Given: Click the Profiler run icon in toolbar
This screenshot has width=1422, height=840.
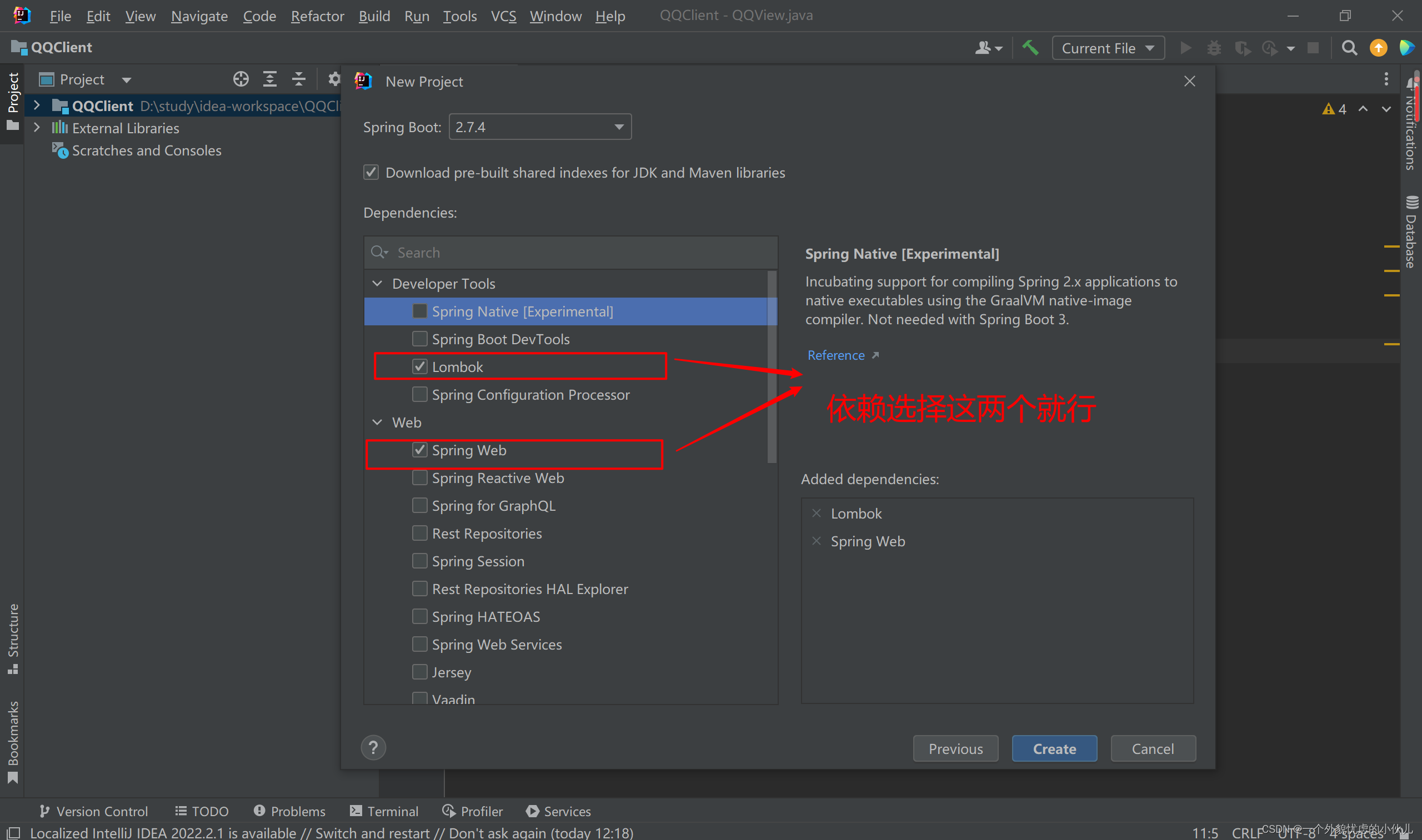Looking at the screenshot, I should click(1270, 48).
